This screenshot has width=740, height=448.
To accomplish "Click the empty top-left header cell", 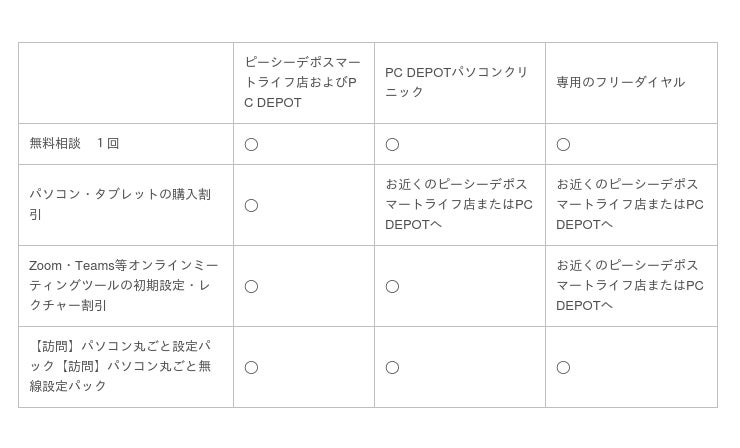I will tap(125, 82).
